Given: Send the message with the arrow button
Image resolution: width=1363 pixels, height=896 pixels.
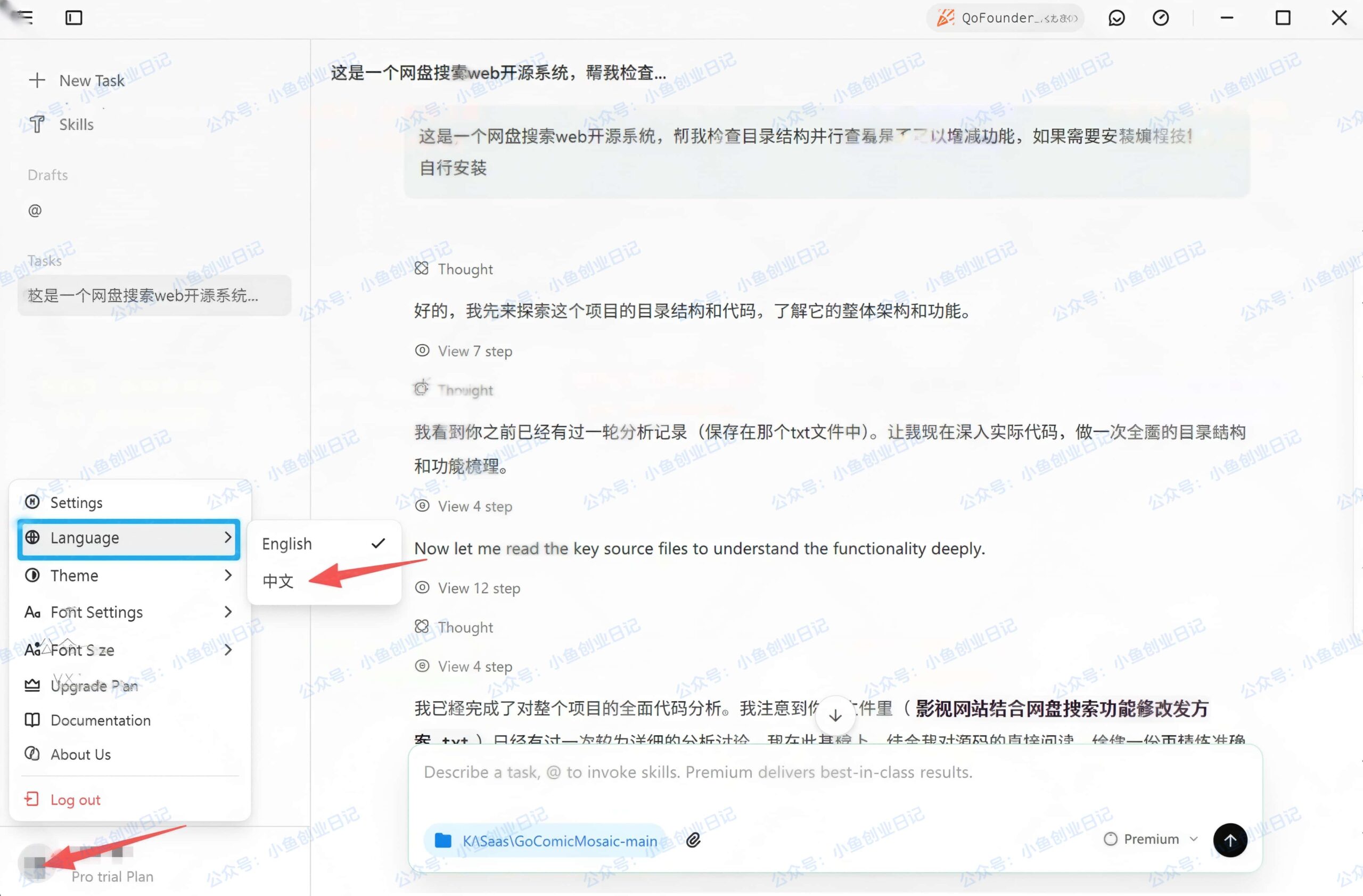Looking at the screenshot, I should coord(1230,840).
